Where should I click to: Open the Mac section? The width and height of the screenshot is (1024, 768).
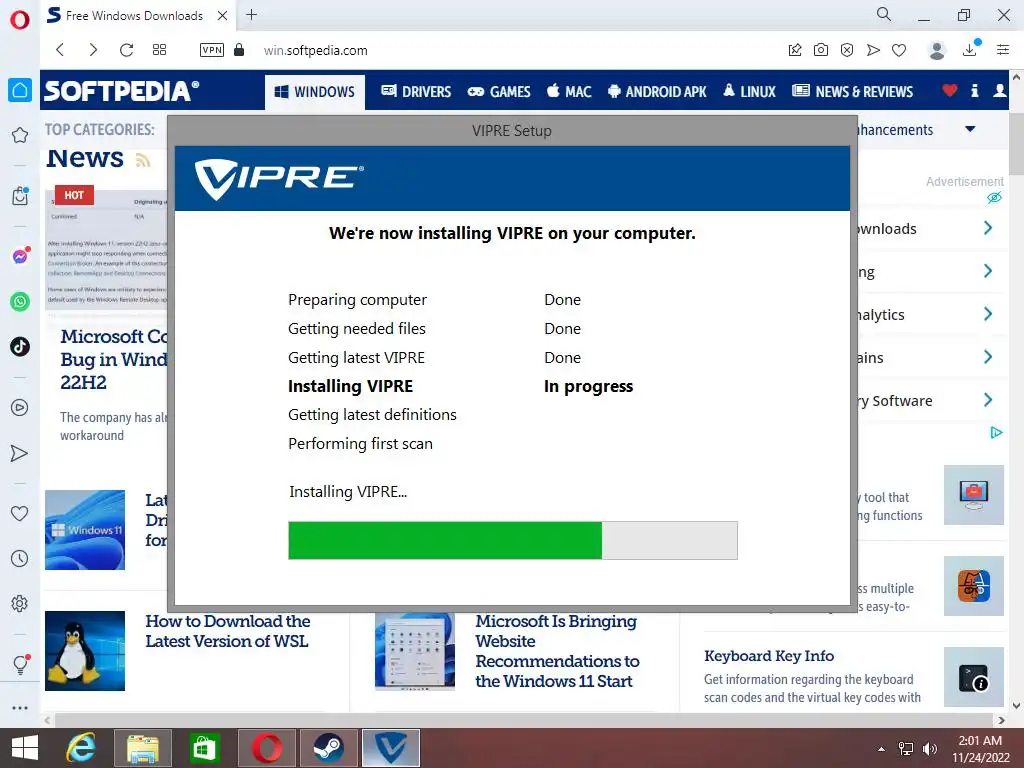pos(569,92)
